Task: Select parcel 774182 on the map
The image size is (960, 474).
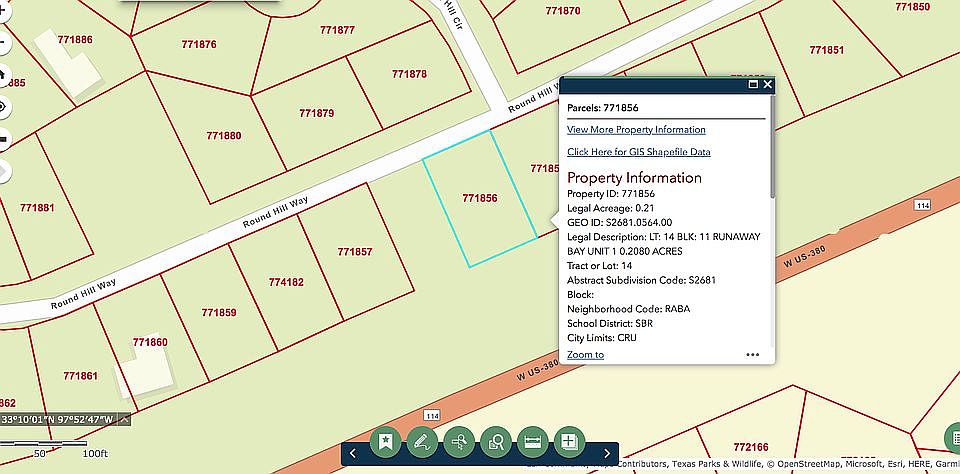Action: point(286,282)
